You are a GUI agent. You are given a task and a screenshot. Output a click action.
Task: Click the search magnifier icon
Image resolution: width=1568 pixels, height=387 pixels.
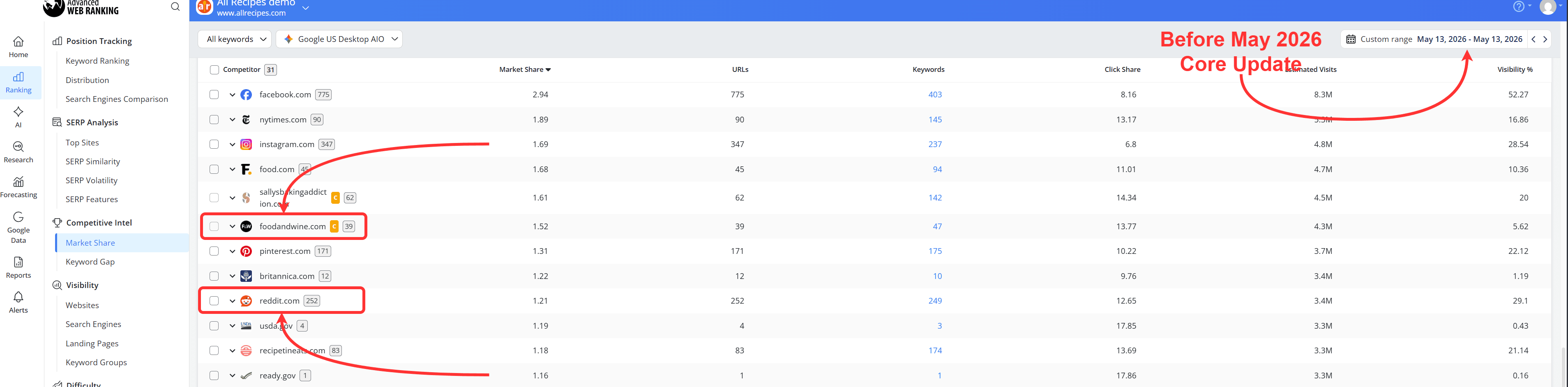[175, 7]
